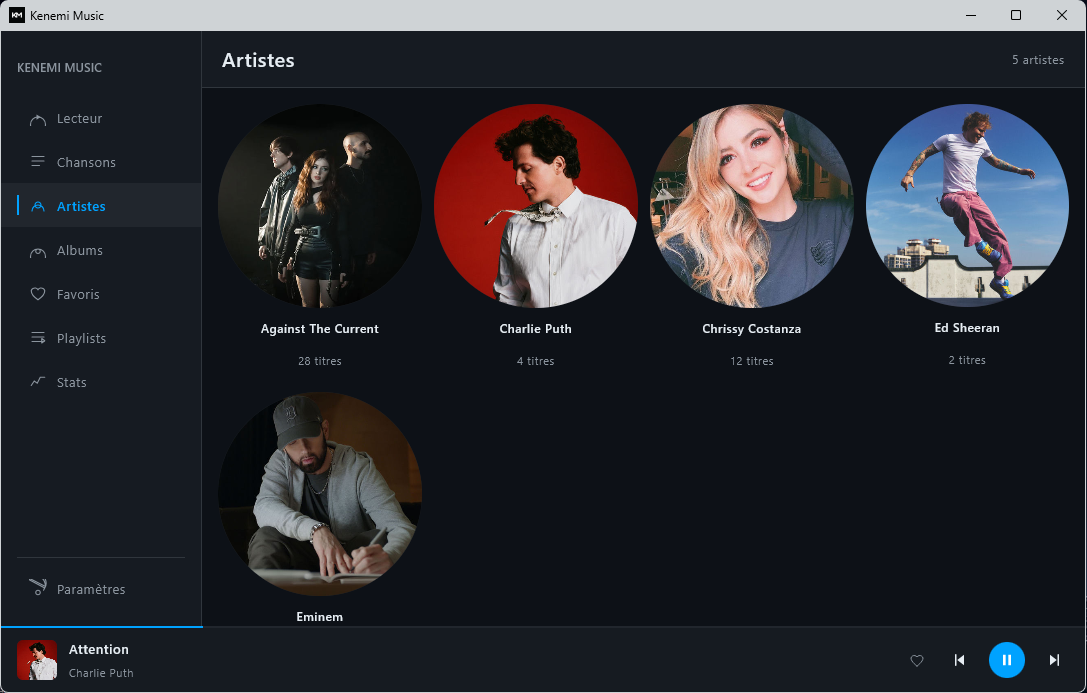
Task: Open the Chansons list icon
Action: coord(38,162)
